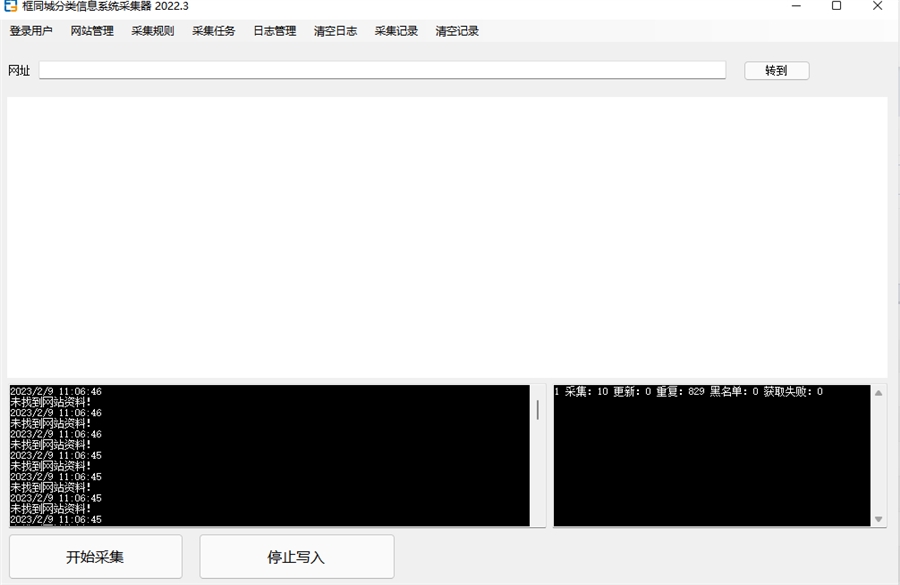Open the 网站管理 menu
The height and width of the screenshot is (585, 900).
92,31
